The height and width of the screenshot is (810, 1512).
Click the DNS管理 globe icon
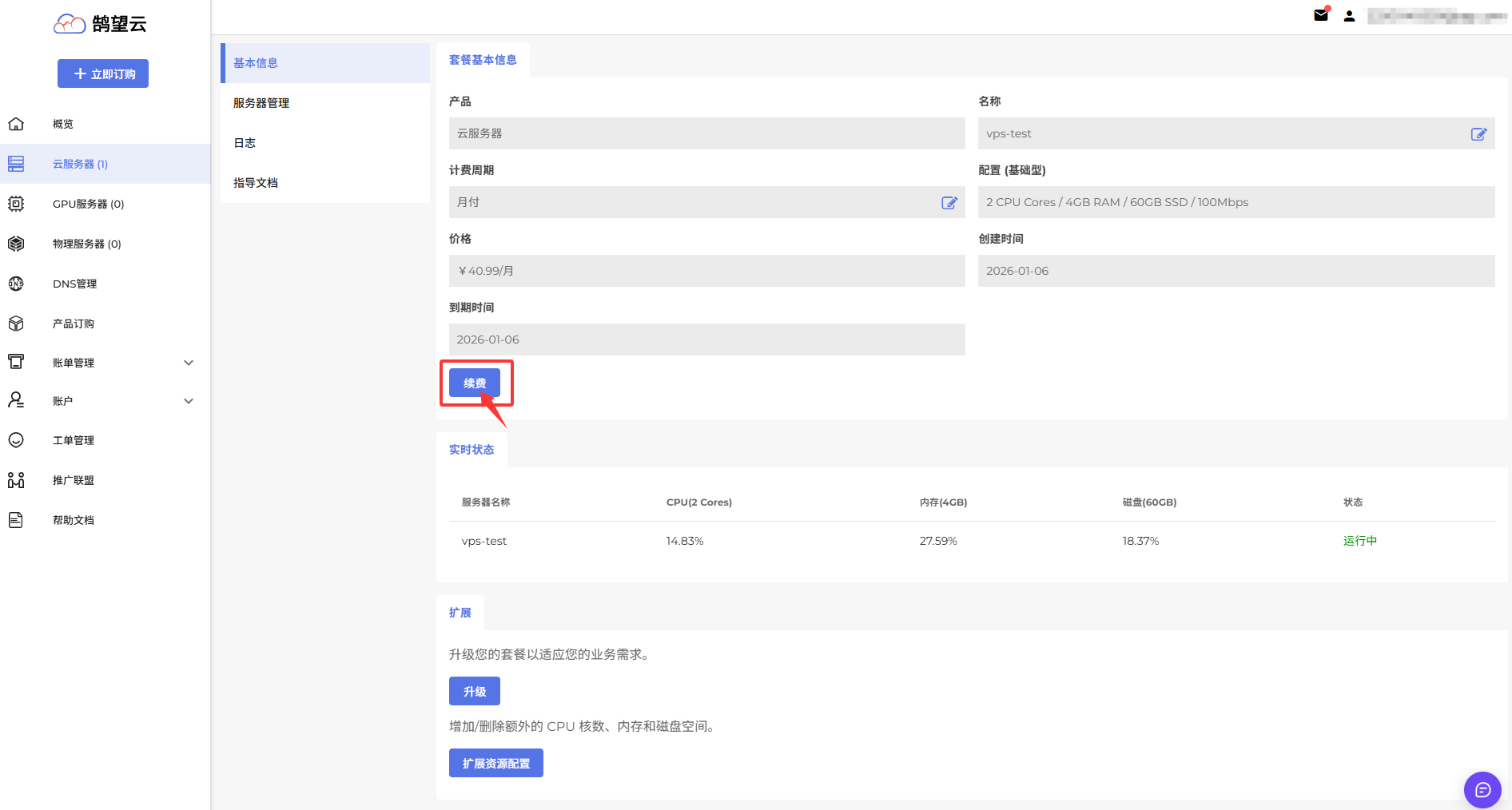coord(16,284)
